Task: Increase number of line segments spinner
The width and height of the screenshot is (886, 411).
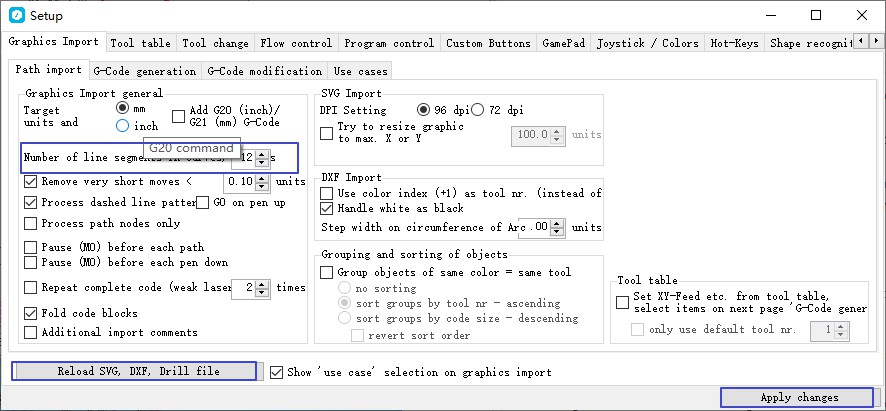Action: click(x=262, y=153)
